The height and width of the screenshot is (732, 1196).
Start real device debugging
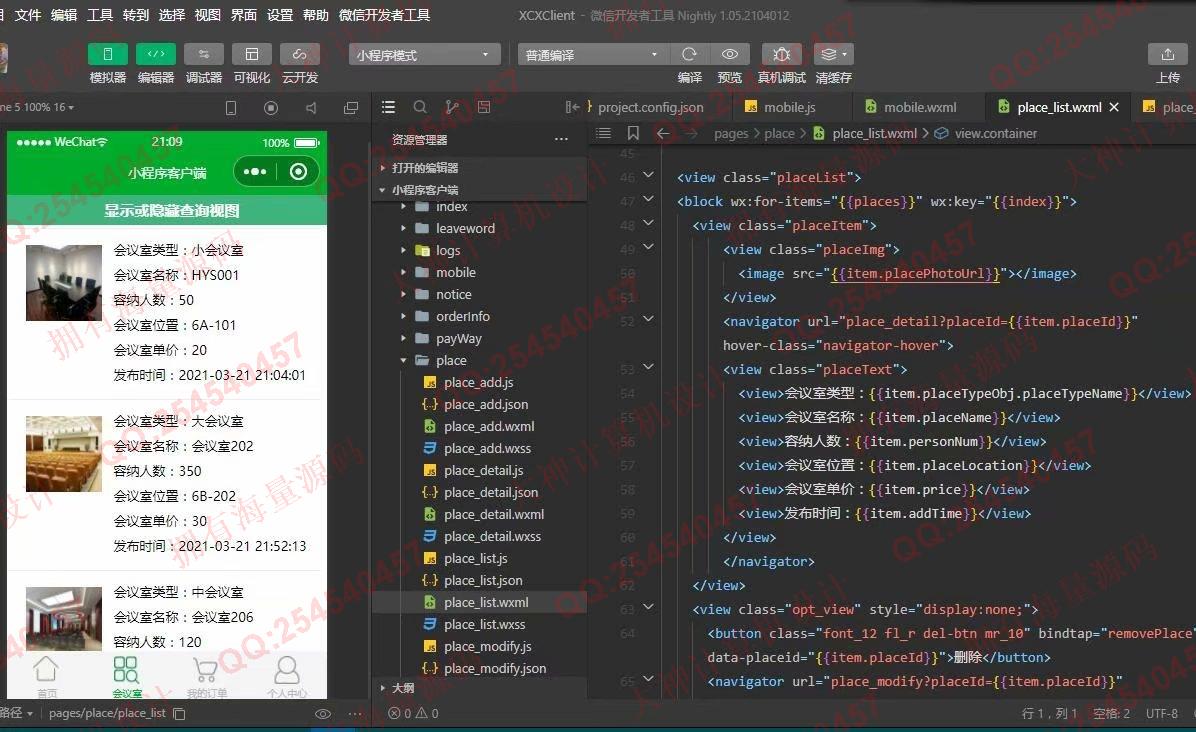(x=782, y=54)
